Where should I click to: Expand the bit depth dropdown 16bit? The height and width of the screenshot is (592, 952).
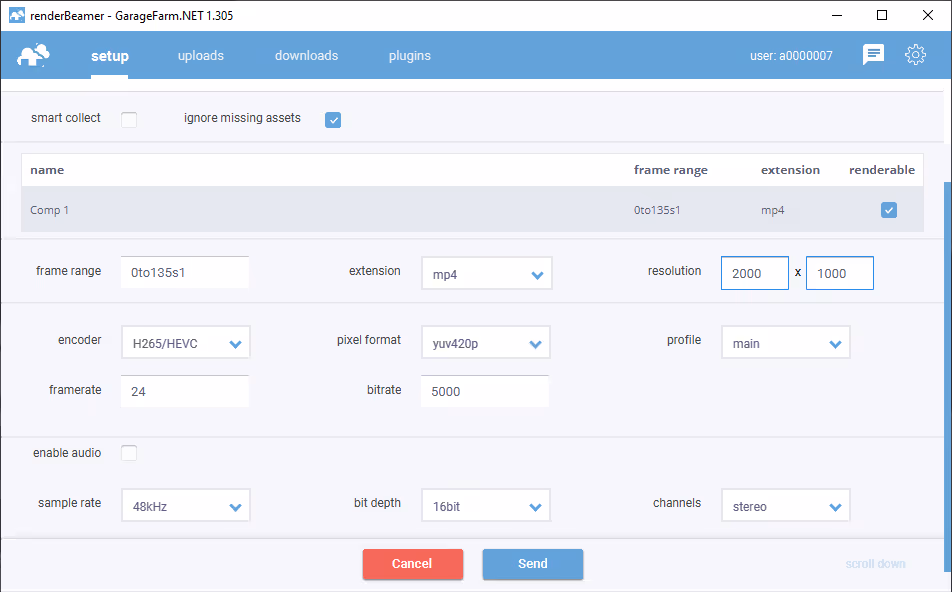point(486,505)
